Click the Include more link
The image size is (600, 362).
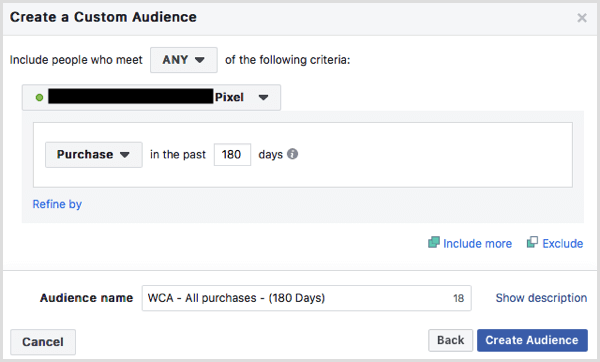(x=477, y=243)
